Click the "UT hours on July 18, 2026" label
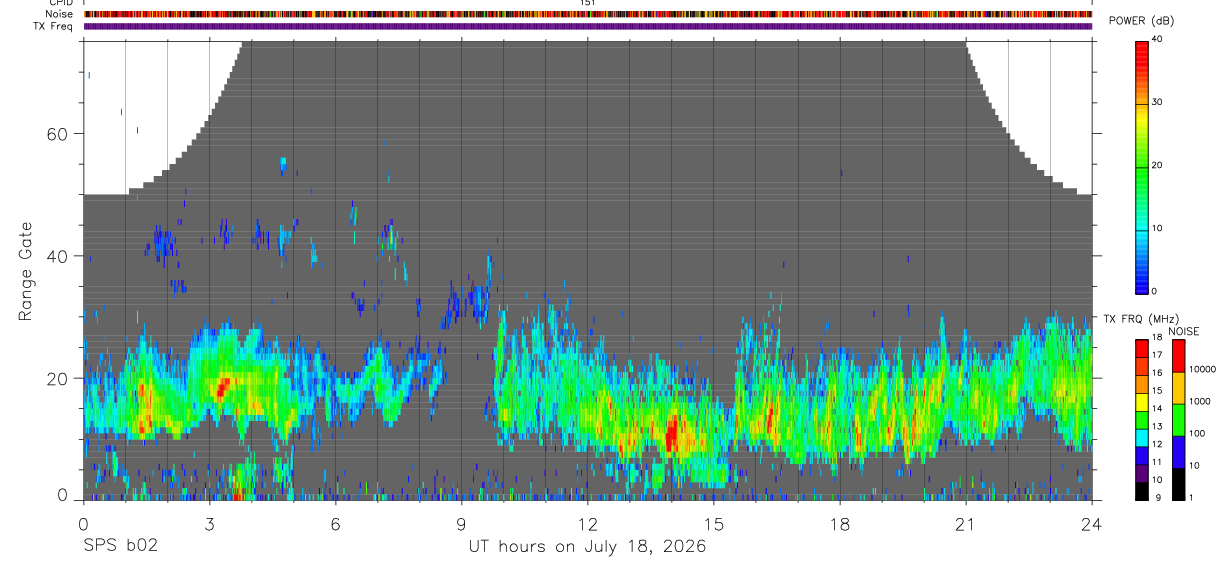This screenshot has width=1228, height=567. 588,547
